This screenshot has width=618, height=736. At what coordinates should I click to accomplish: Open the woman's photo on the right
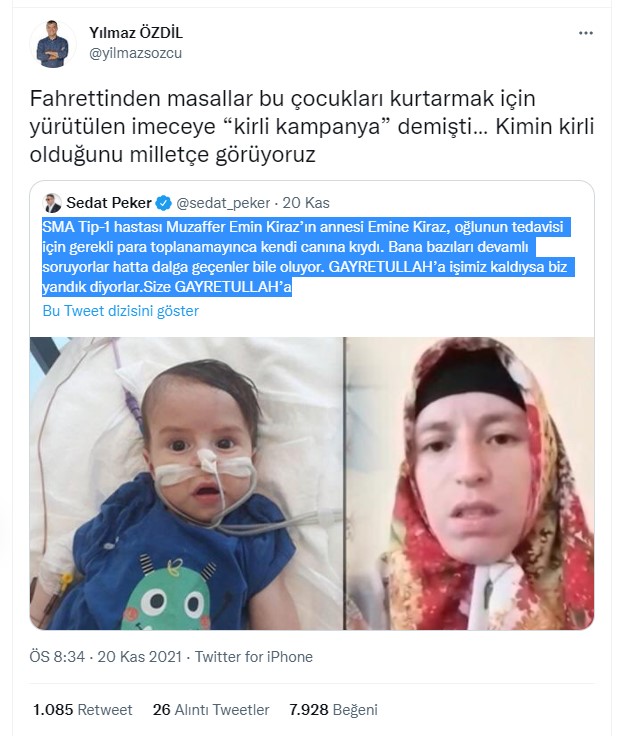point(470,483)
